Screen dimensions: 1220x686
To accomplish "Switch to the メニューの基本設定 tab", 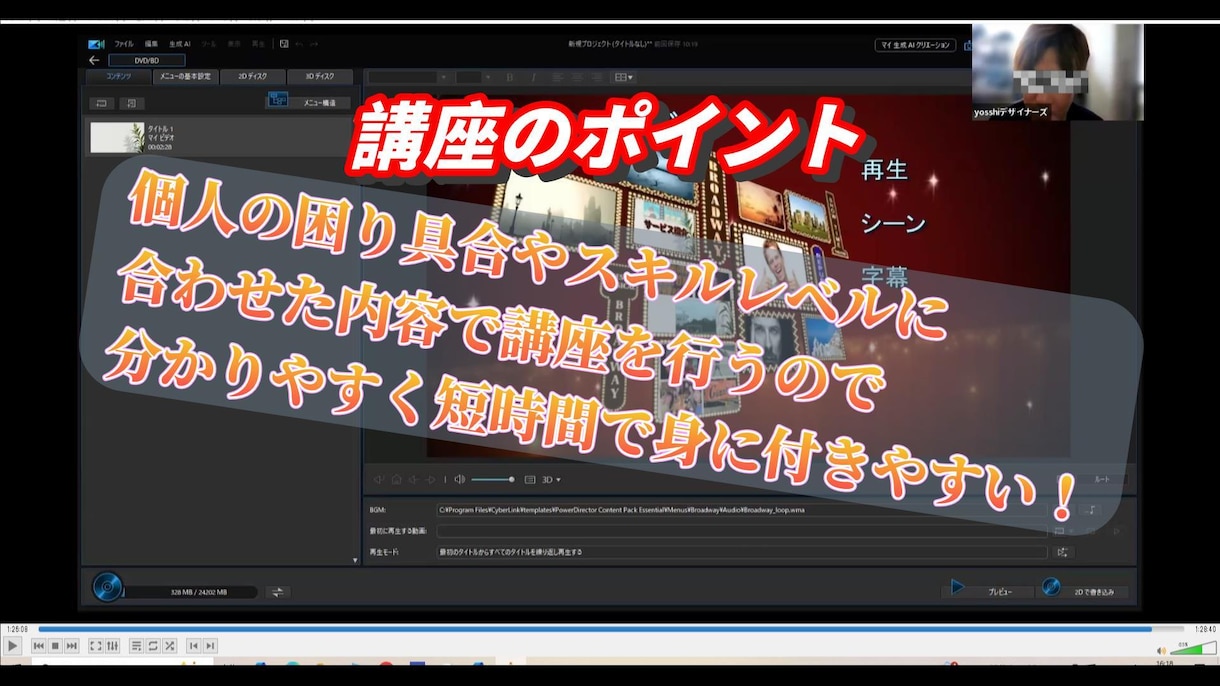I will pyautogui.click(x=185, y=77).
